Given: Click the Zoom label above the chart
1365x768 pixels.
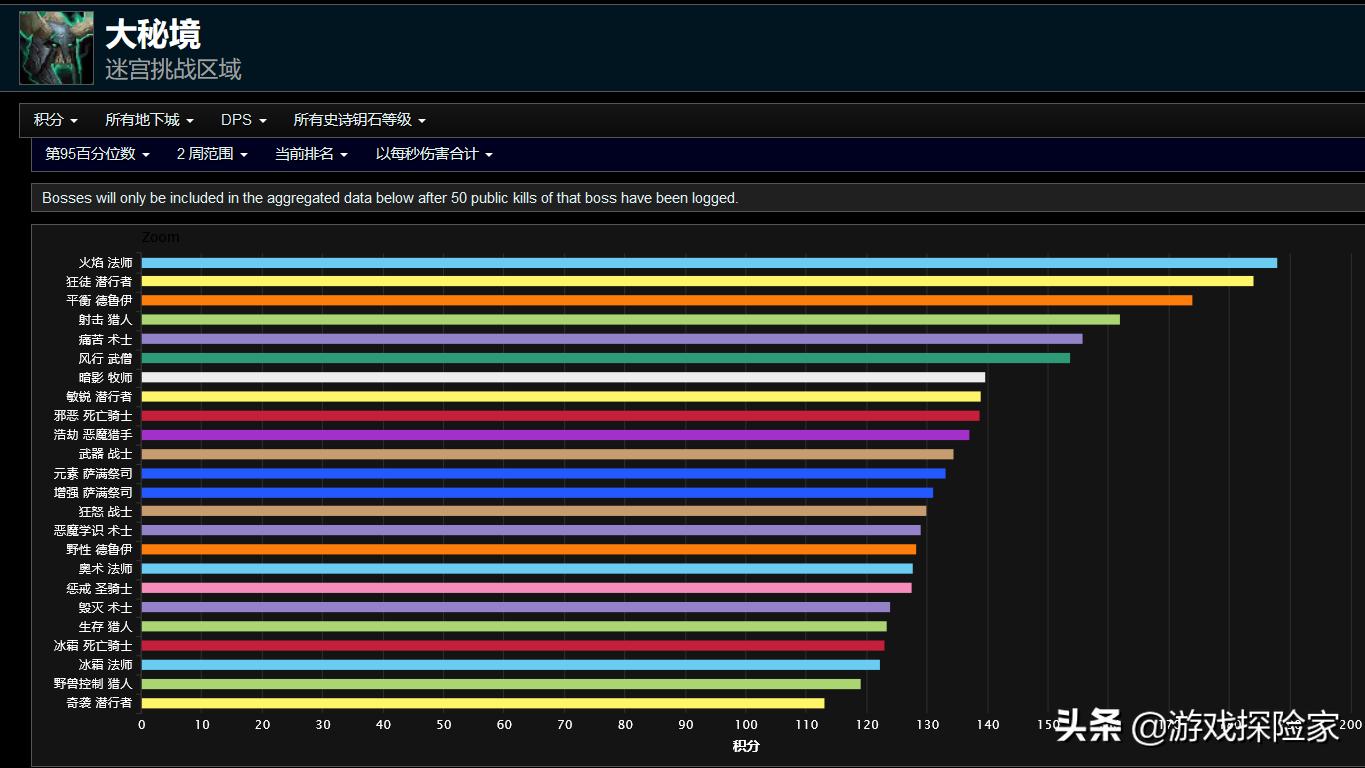Looking at the screenshot, I should click(161, 237).
